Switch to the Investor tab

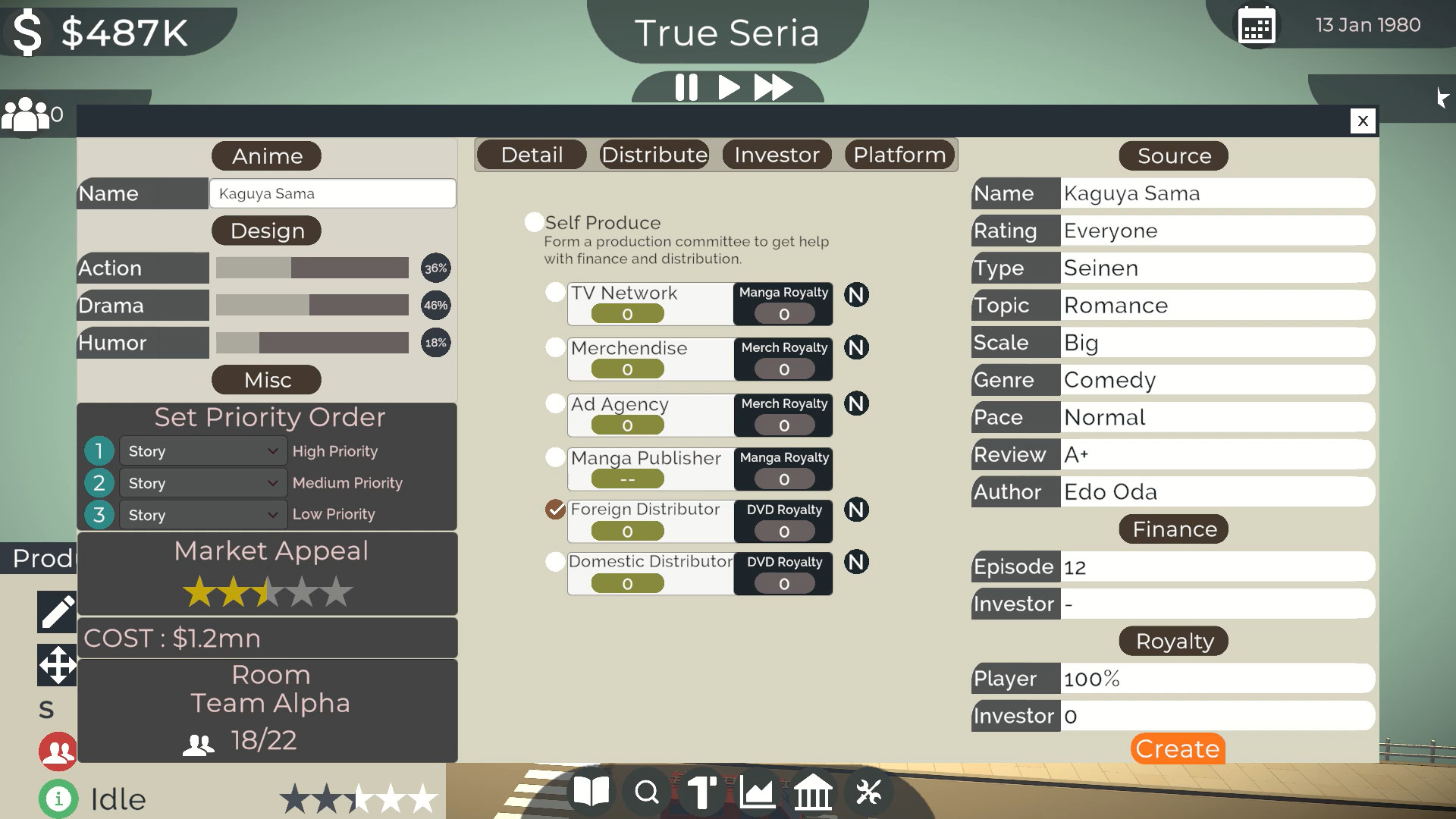777,155
